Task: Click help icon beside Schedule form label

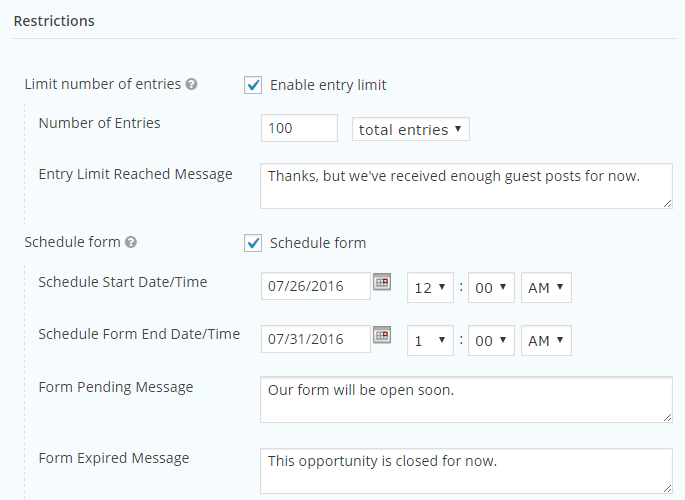Action: (131, 242)
